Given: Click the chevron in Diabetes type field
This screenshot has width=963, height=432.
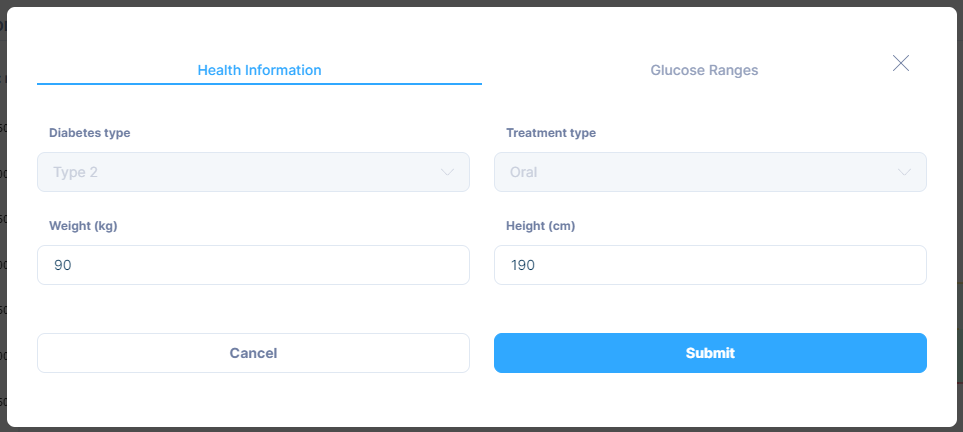Looking at the screenshot, I should [x=447, y=172].
